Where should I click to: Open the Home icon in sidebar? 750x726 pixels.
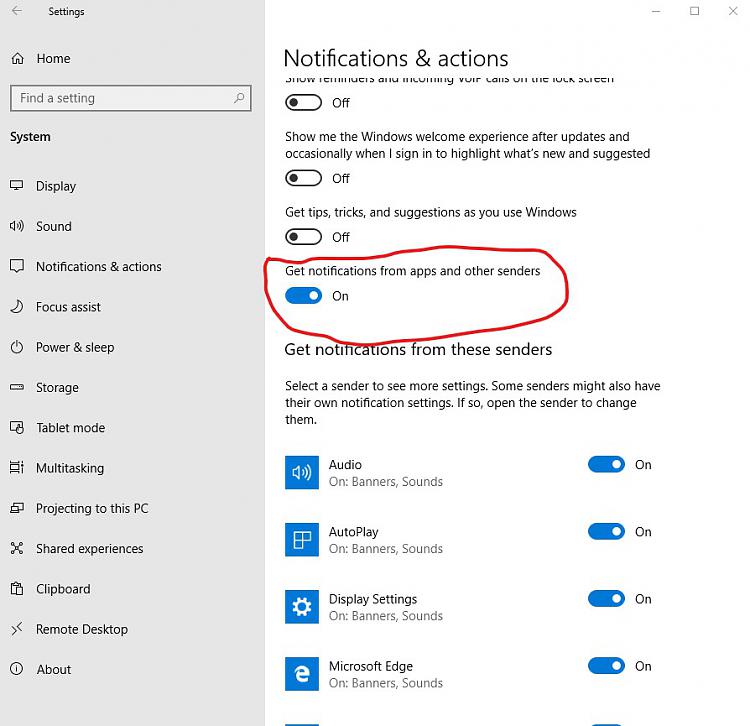click(18, 58)
